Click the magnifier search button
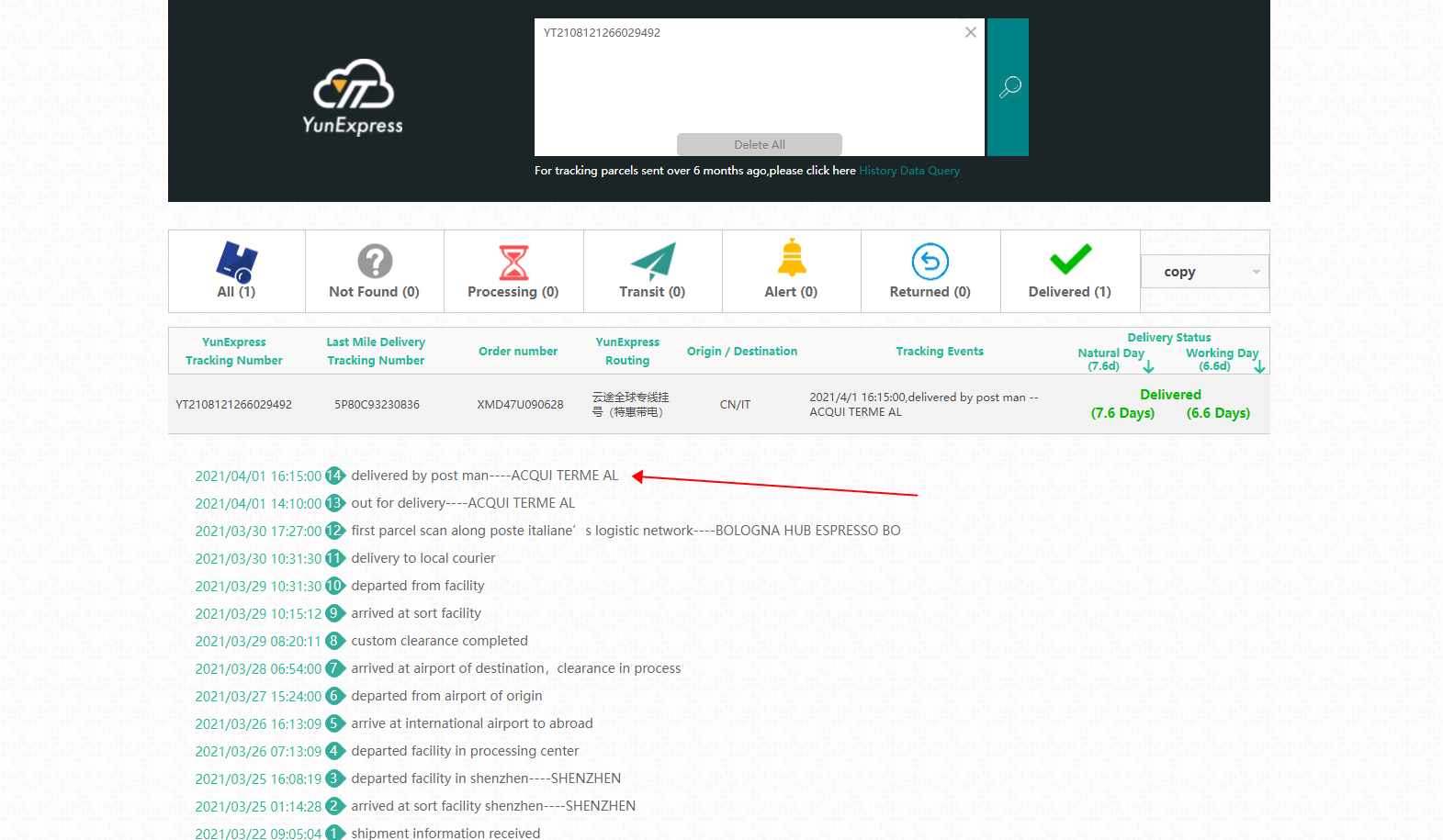Screen dimensions: 1443x840 click(x=1009, y=87)
